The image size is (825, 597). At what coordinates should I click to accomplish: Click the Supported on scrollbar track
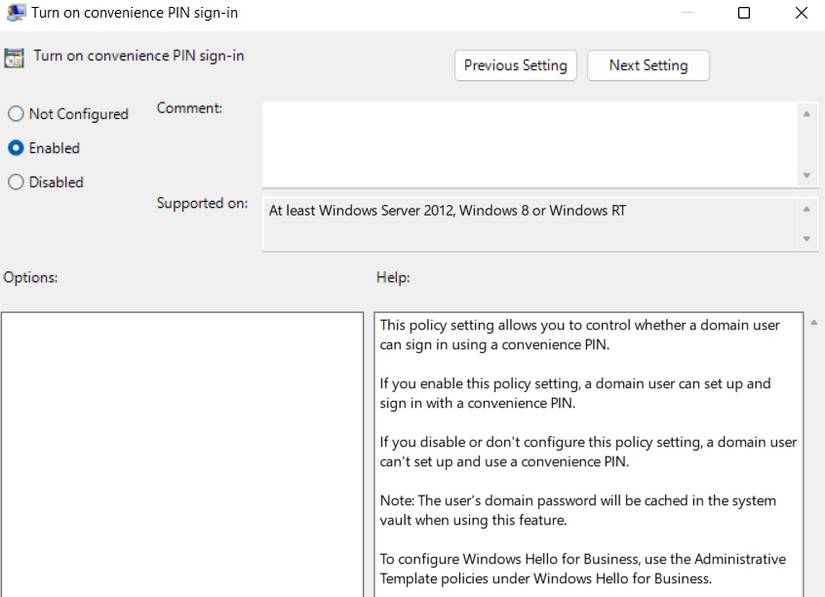coord(806,223)
